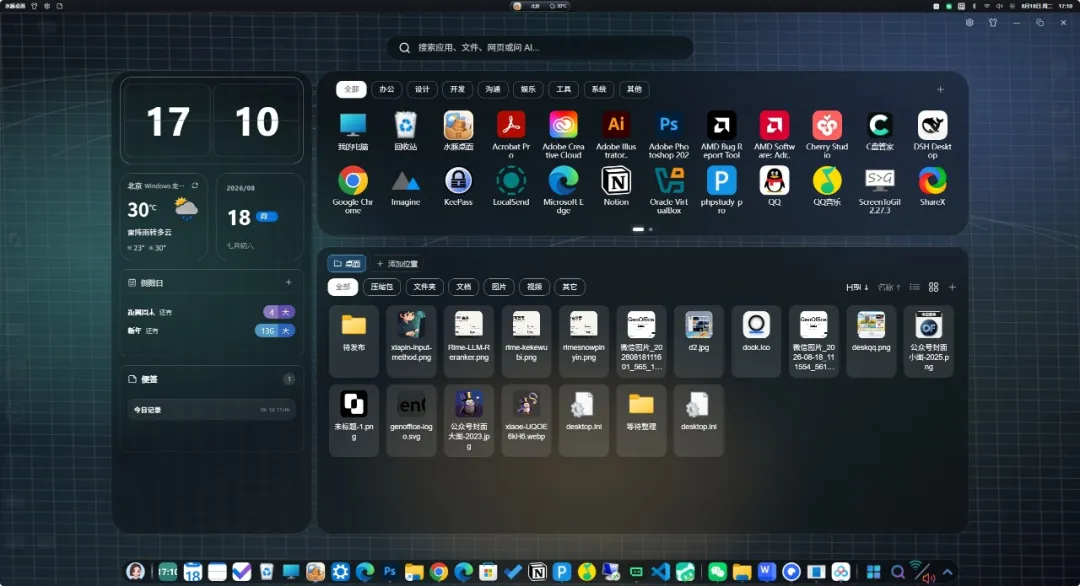Open WeChat from the dock
1080x586 pixels.
(x=717, y=572)
